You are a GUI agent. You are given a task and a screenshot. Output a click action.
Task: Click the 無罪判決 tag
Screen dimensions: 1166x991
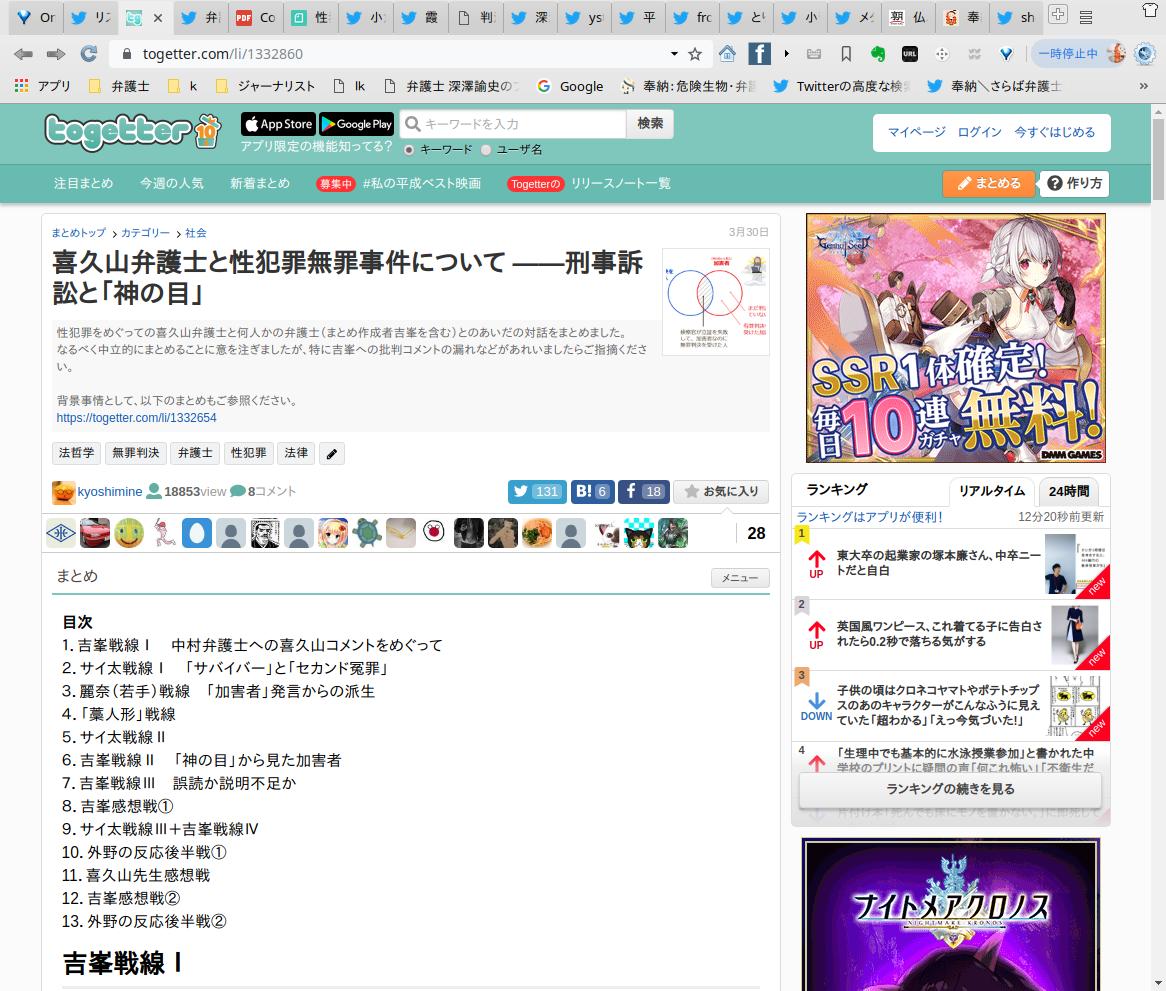[135, 453]
